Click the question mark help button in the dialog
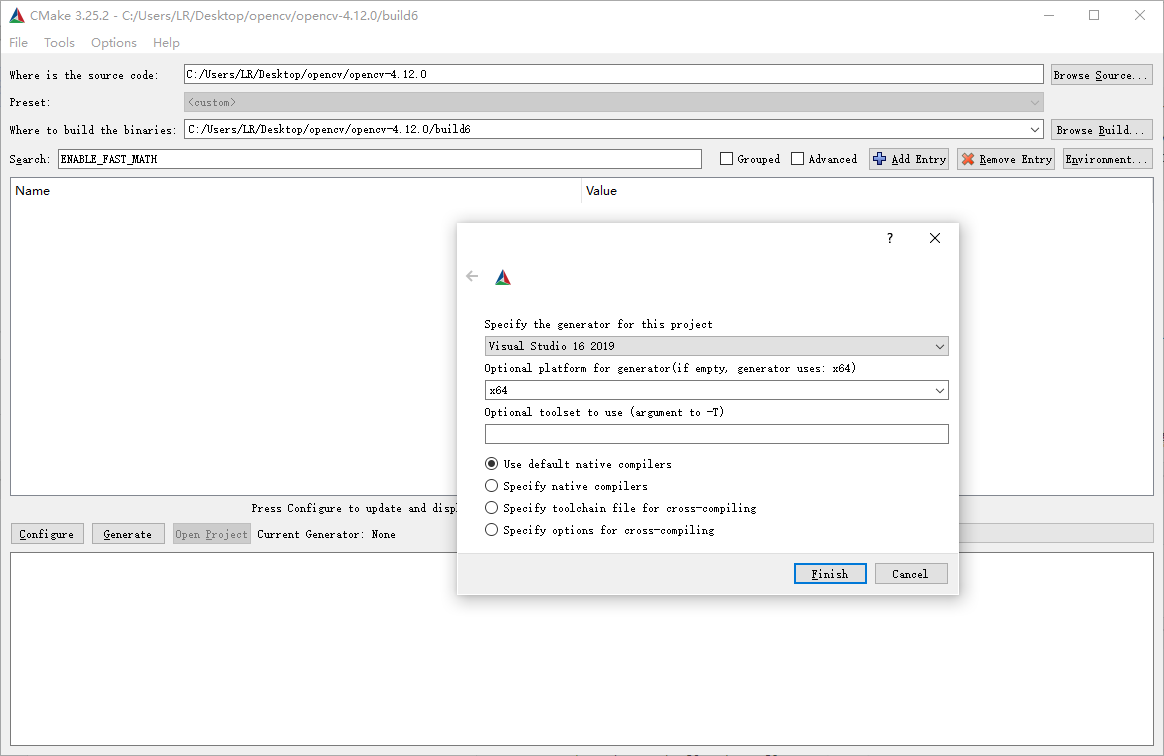The width and height of the screenshot is (1164, 756). (889, 238)
